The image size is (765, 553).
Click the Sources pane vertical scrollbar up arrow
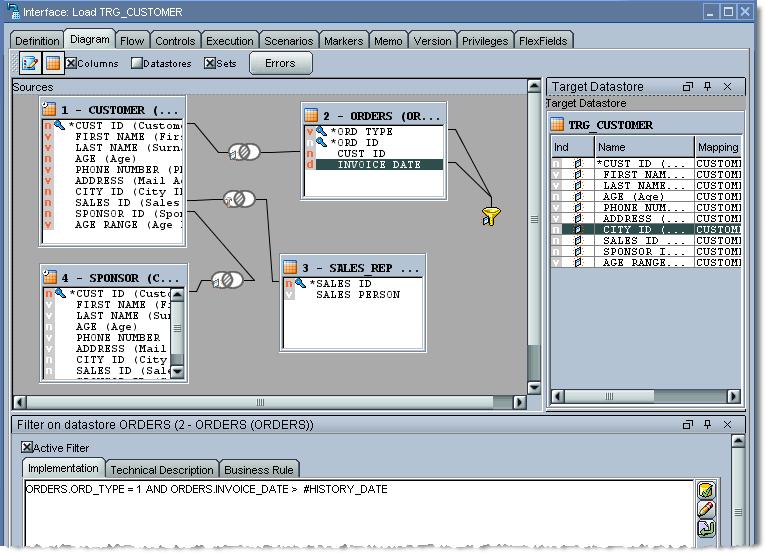pos(534,86)
